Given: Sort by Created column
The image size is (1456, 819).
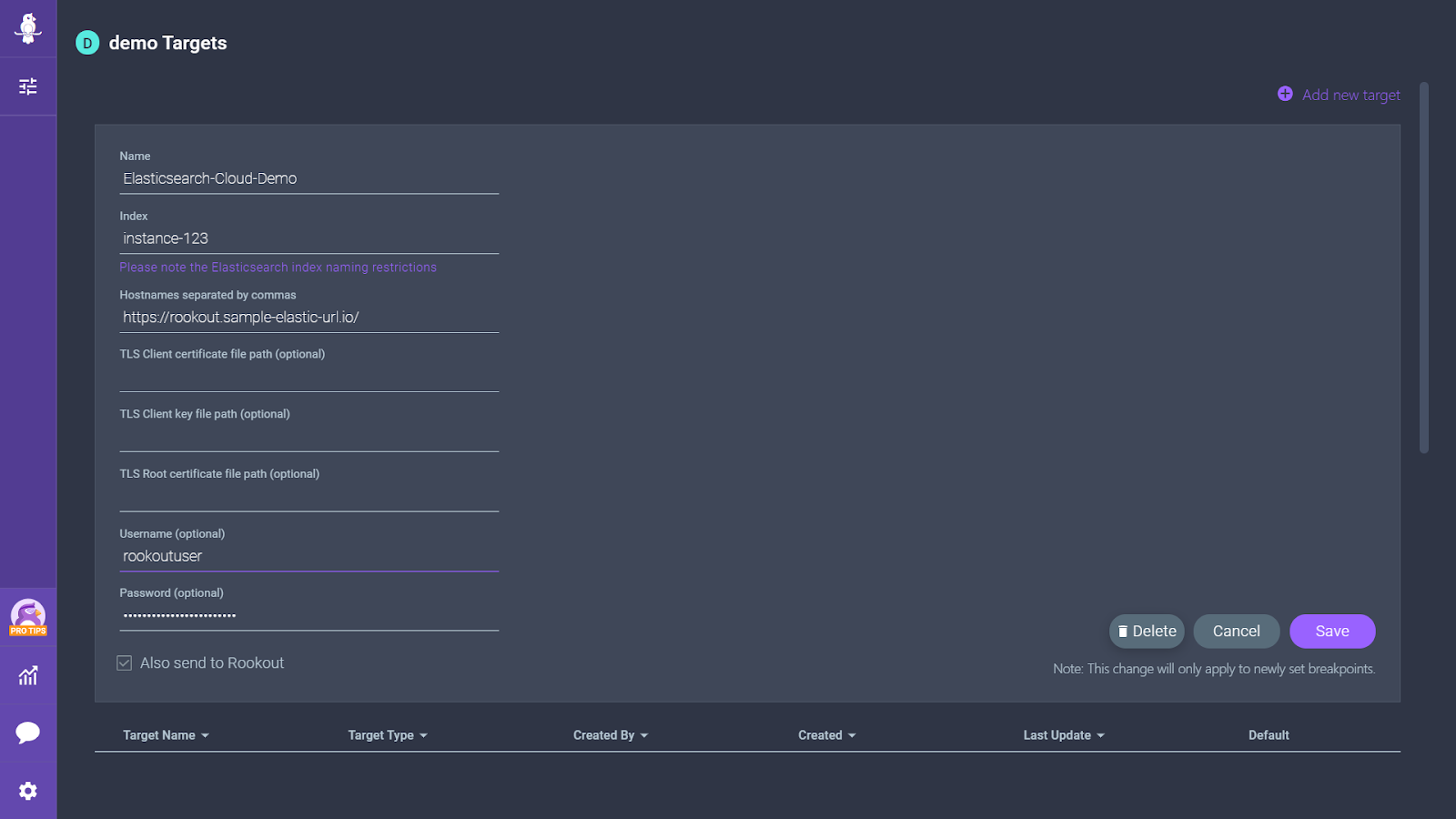Looking at the screenshot, I should tap(827, 735).
